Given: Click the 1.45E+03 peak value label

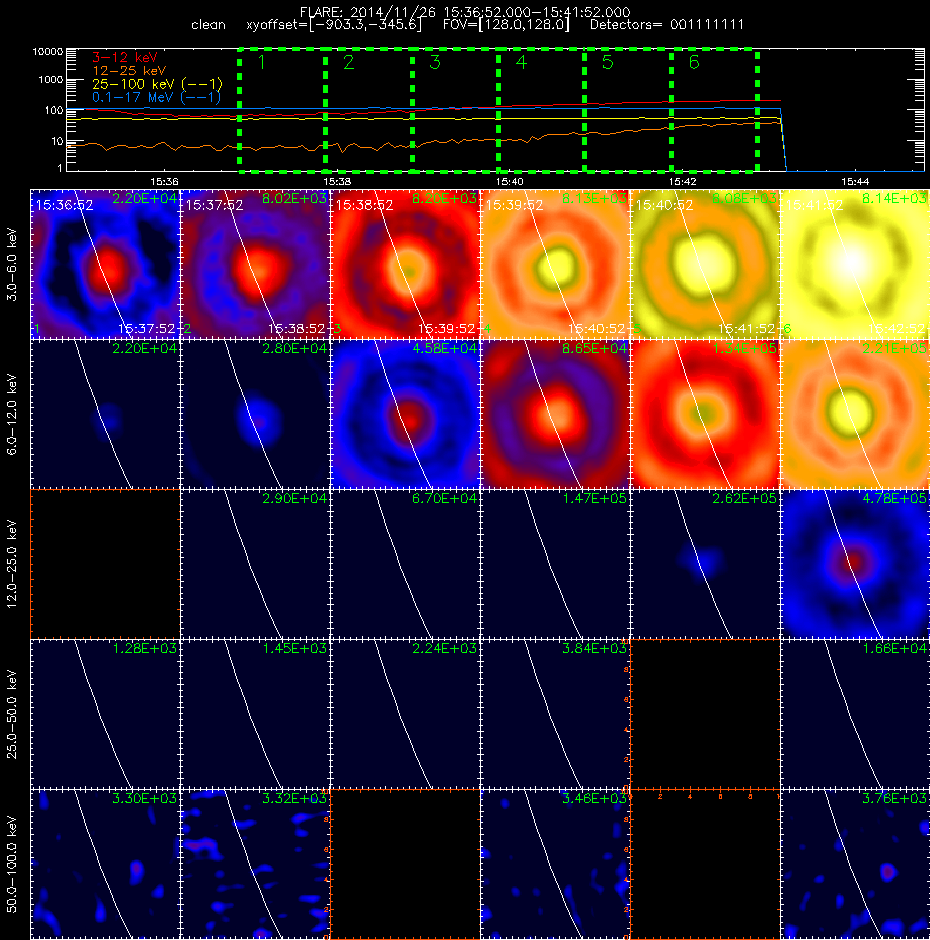Looking at the screenshot, I should [x=294, y=648].
